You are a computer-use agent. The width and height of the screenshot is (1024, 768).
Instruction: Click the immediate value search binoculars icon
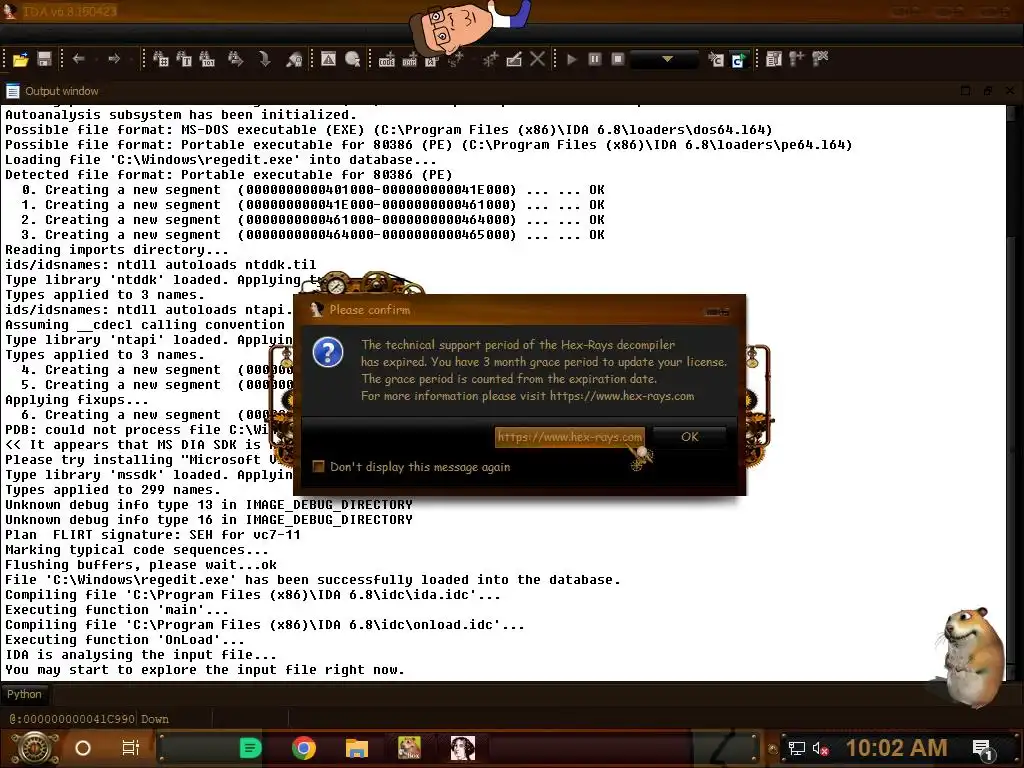coord(161,59)
